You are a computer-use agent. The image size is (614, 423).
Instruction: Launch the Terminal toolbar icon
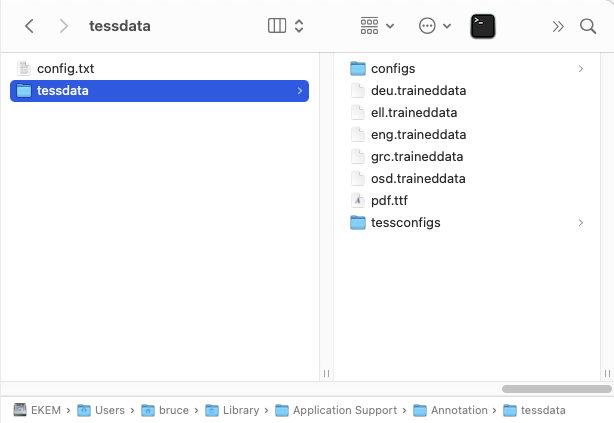tap(483, 26)
